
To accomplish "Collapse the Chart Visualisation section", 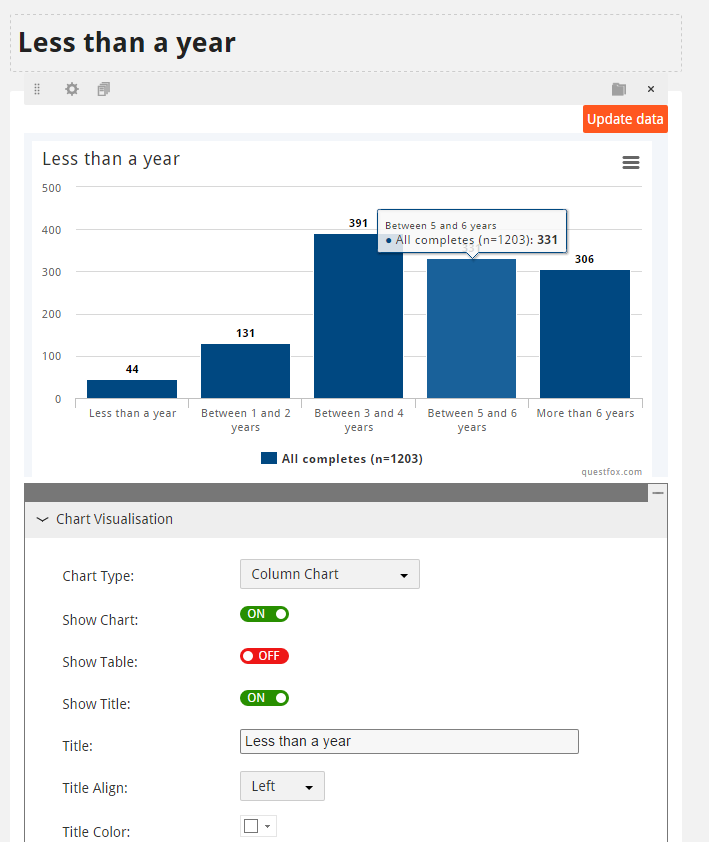I will point(42,519).
